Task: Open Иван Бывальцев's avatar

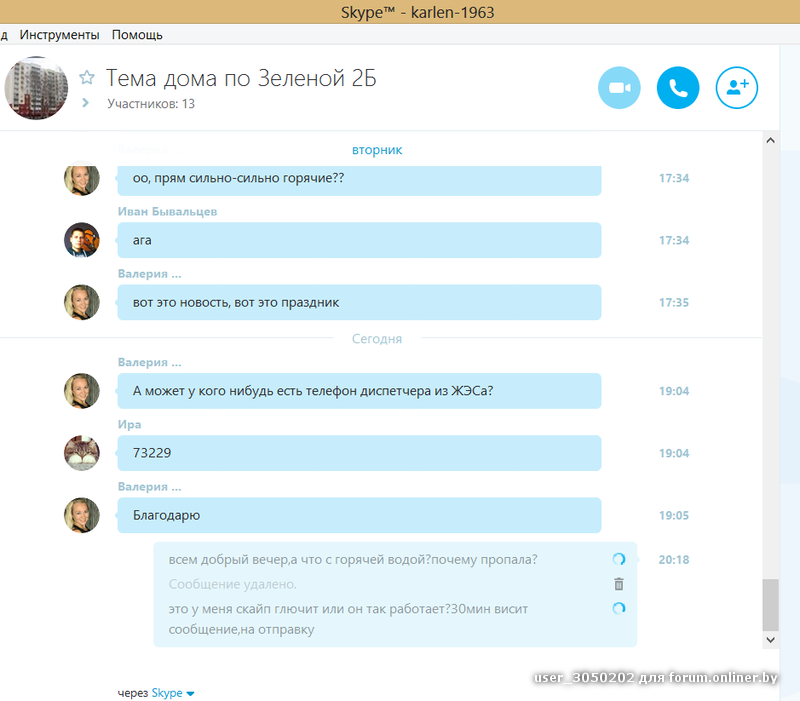Action: click(x=82, y=240)
